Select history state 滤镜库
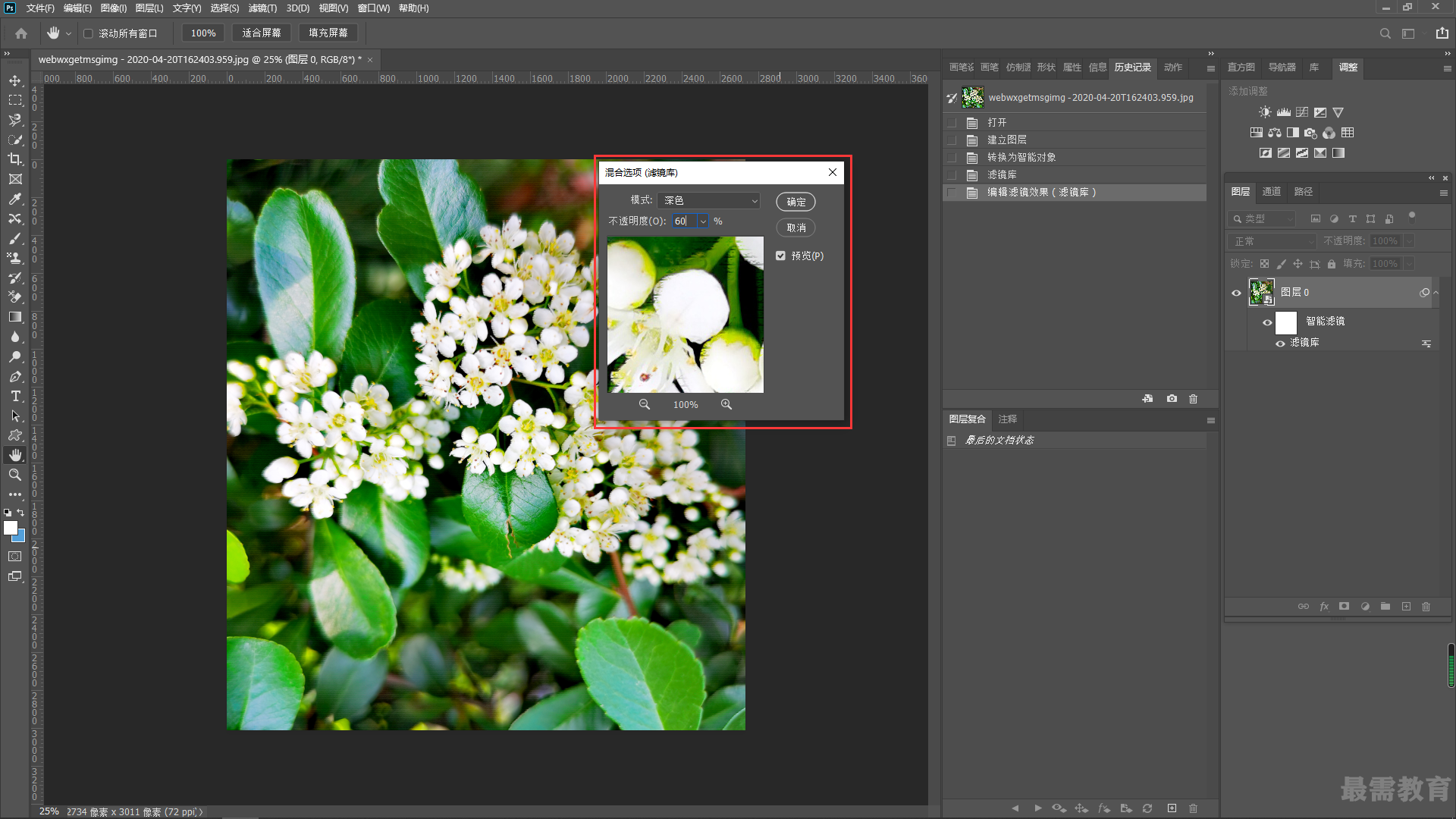 (x=1075, y=174)
